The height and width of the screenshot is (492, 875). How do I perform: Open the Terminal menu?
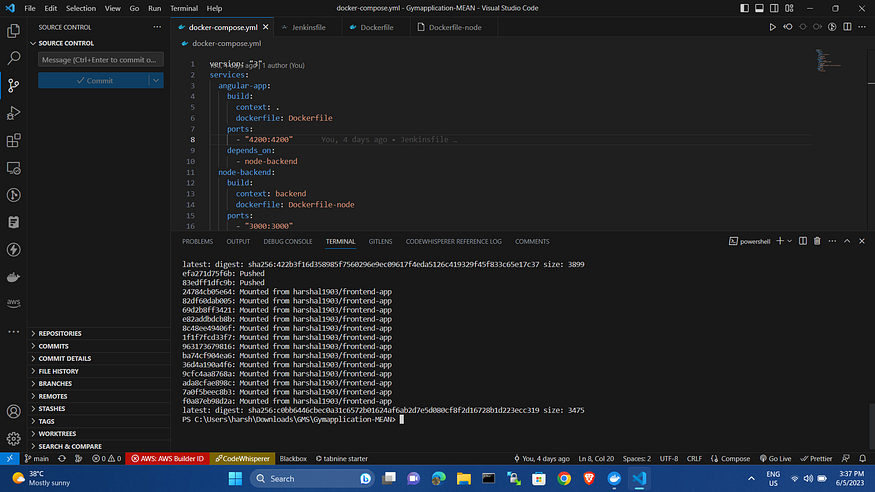click(184, 8)
